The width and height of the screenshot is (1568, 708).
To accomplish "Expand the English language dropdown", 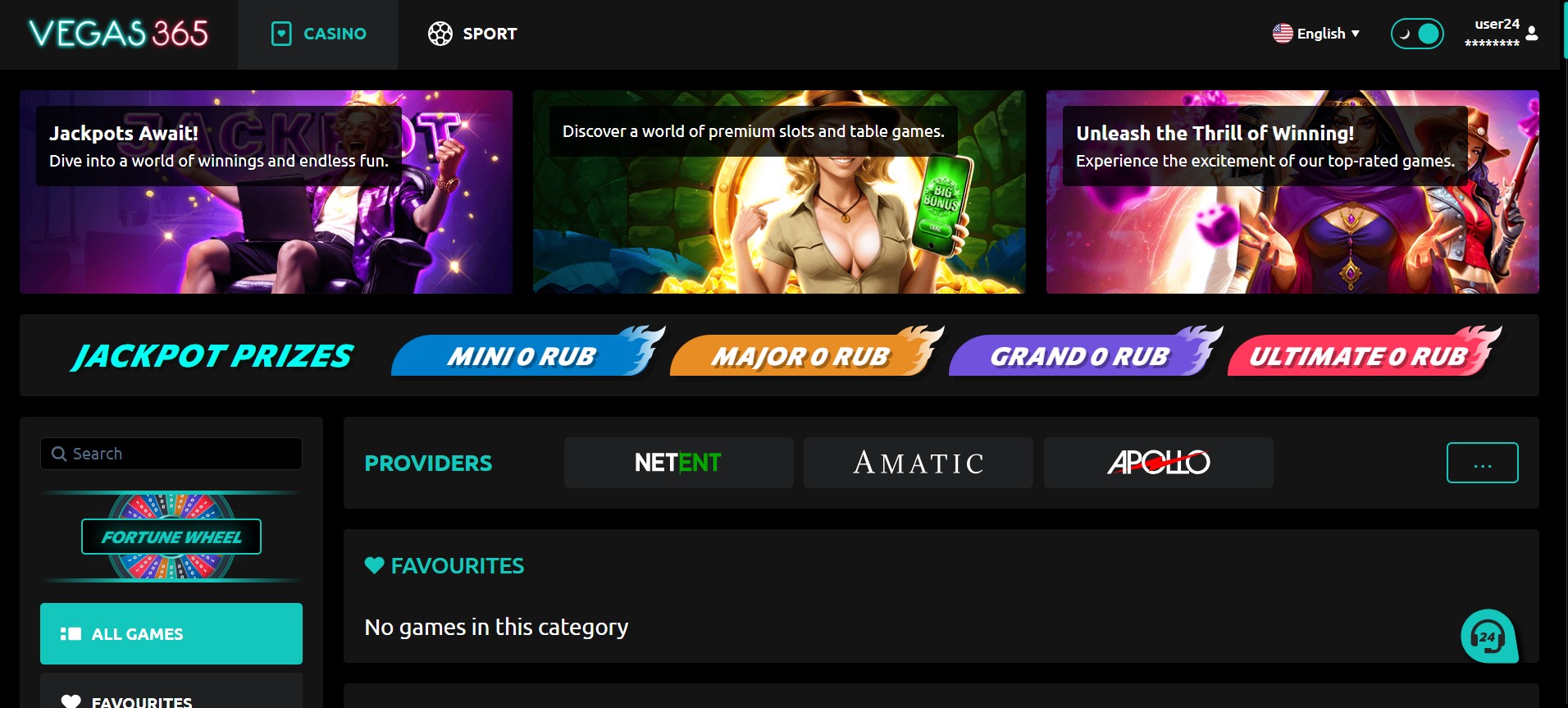I will 1316,34.
